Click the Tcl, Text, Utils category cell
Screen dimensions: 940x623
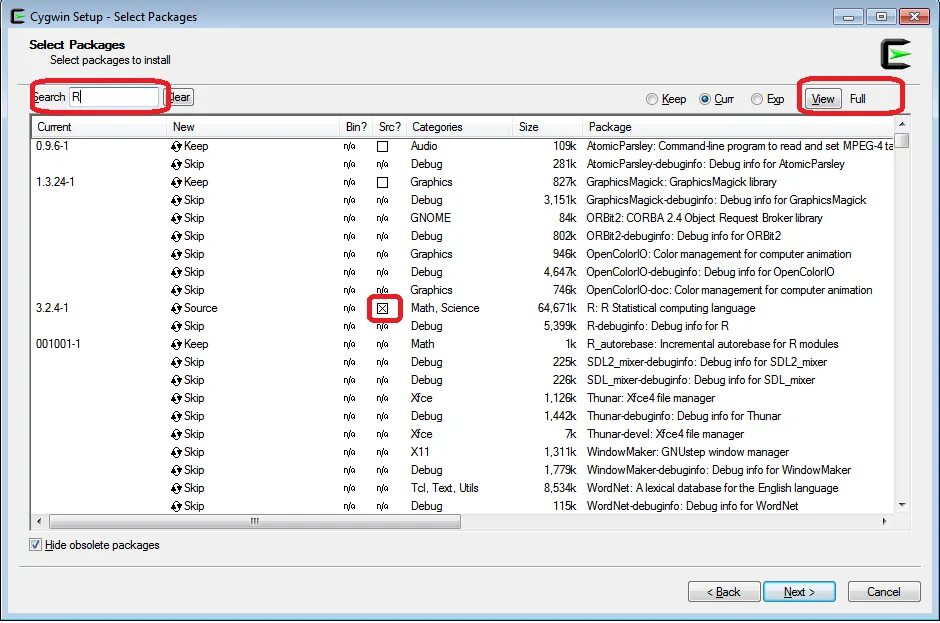click(x=444, y=488)
